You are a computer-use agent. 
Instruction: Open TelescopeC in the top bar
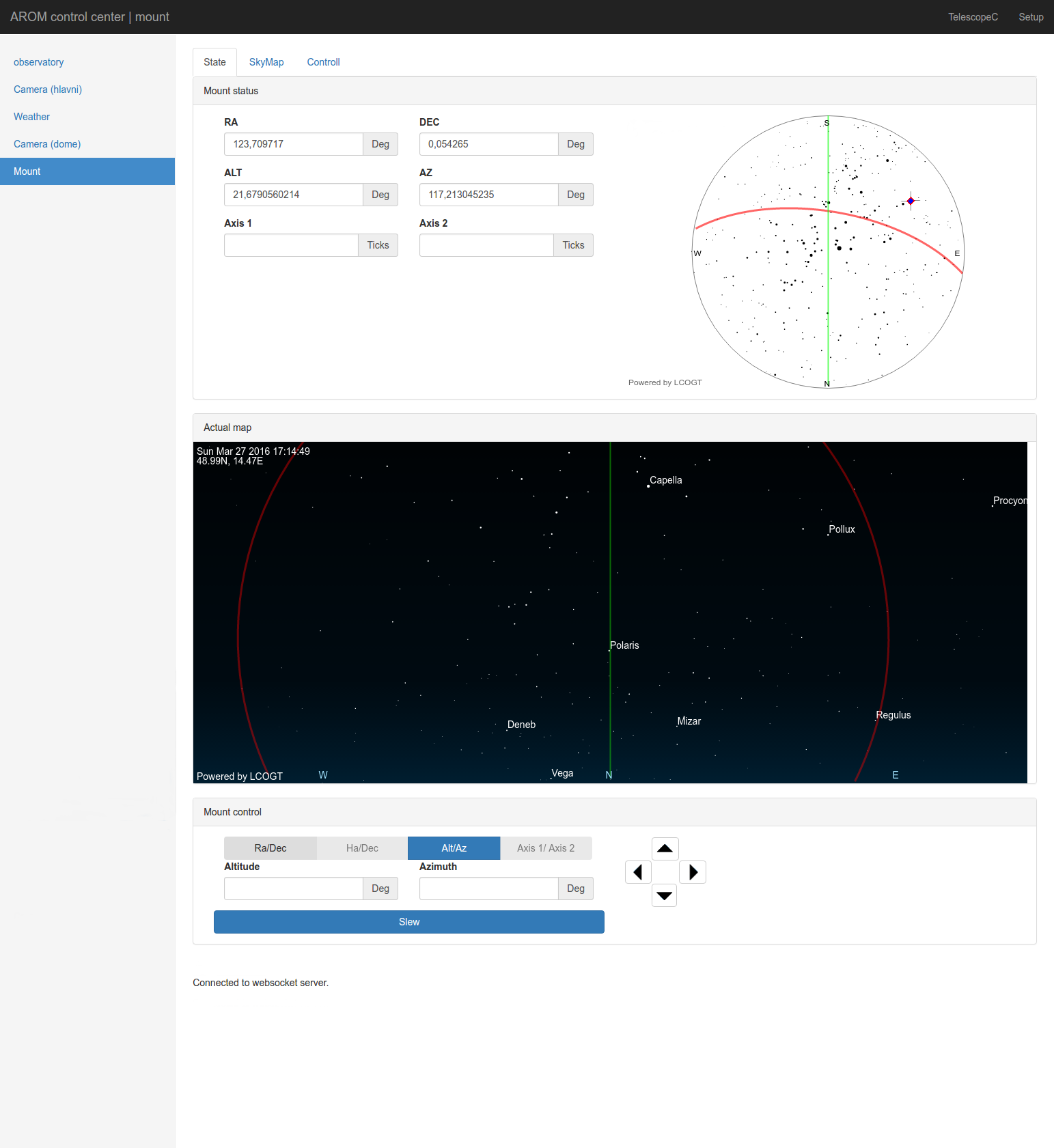point(973,17)
